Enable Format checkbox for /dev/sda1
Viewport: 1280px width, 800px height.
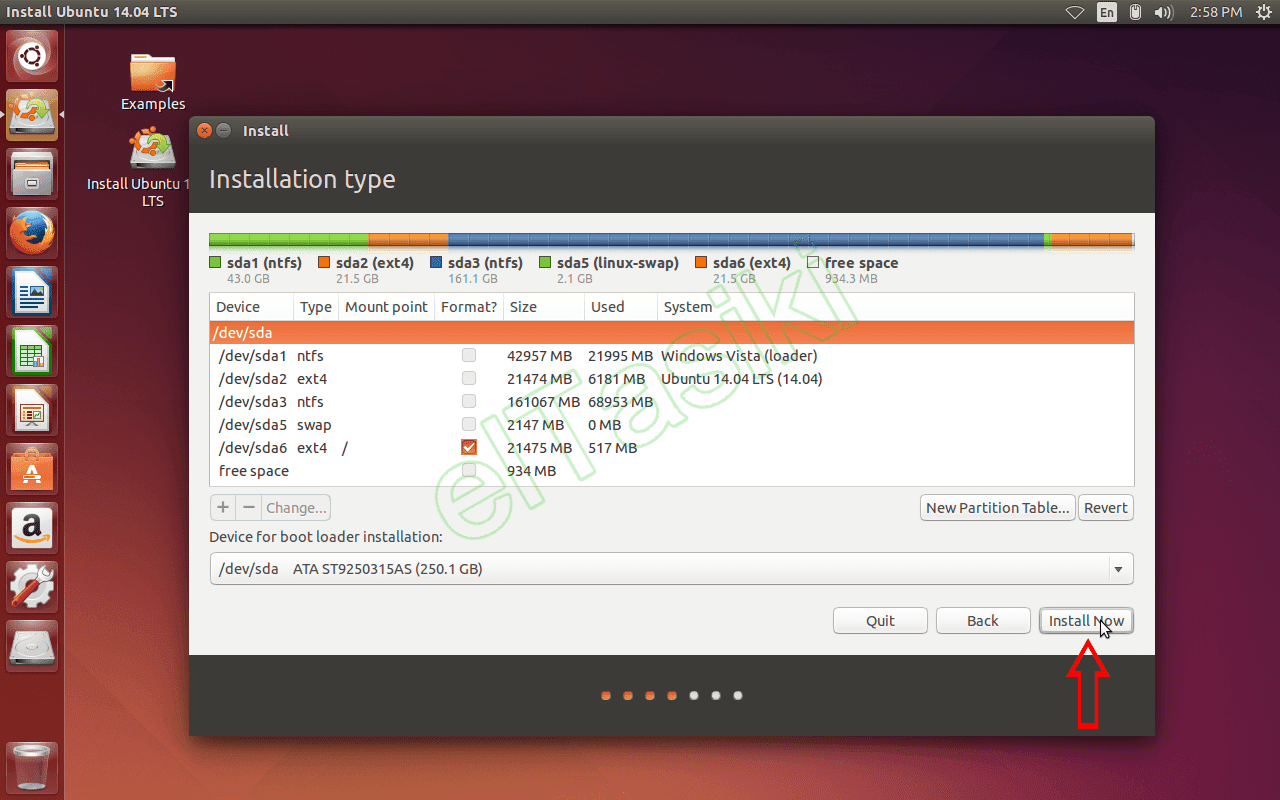(x=468, y=355)
